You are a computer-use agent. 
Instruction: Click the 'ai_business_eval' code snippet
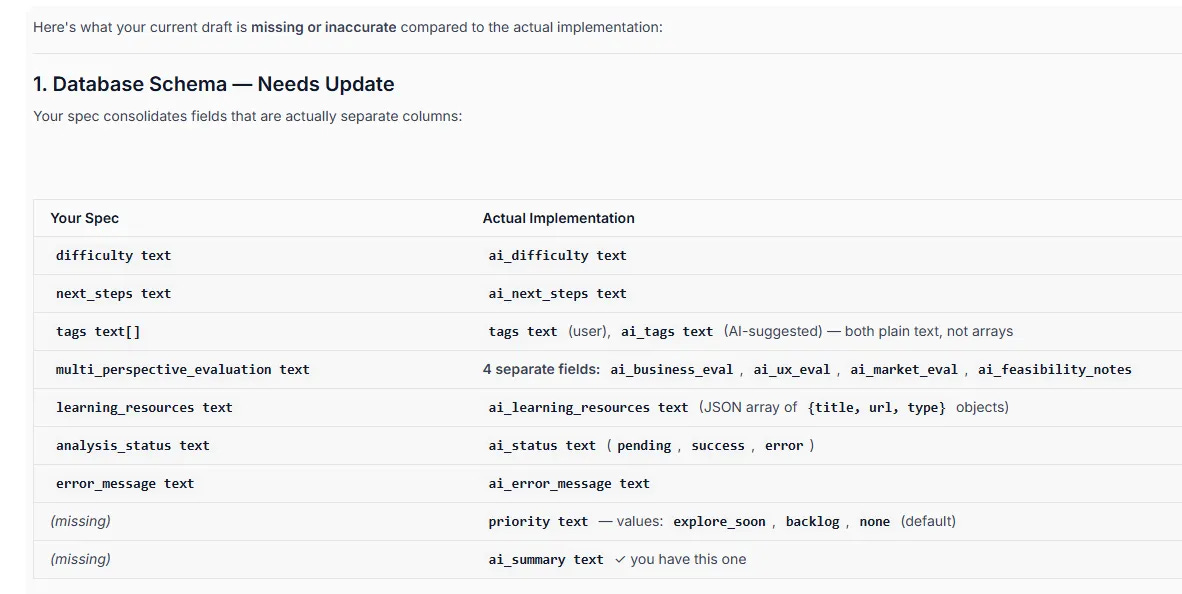672,370
